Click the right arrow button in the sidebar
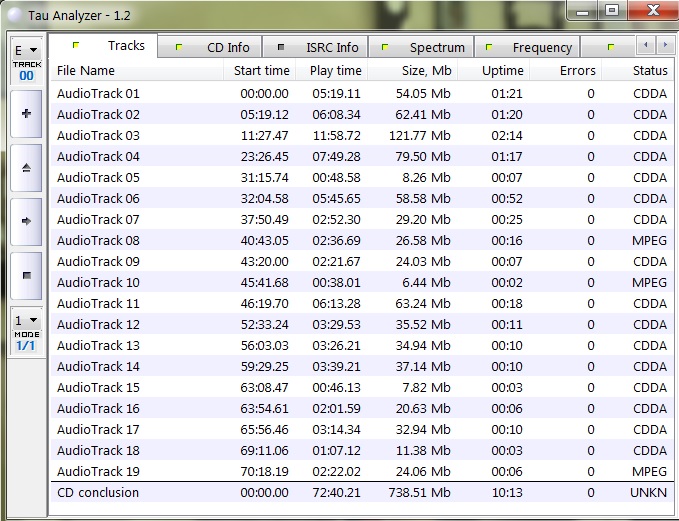 click(25, 220)
